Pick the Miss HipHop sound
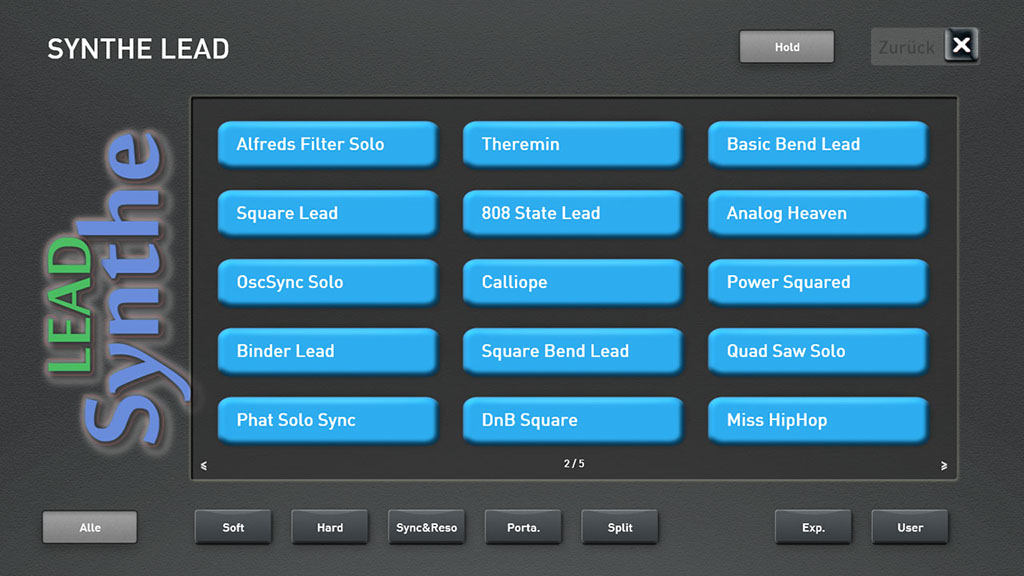Viewport: 1024px width, 576px height. pyautogui.click(x=817, y=420)
